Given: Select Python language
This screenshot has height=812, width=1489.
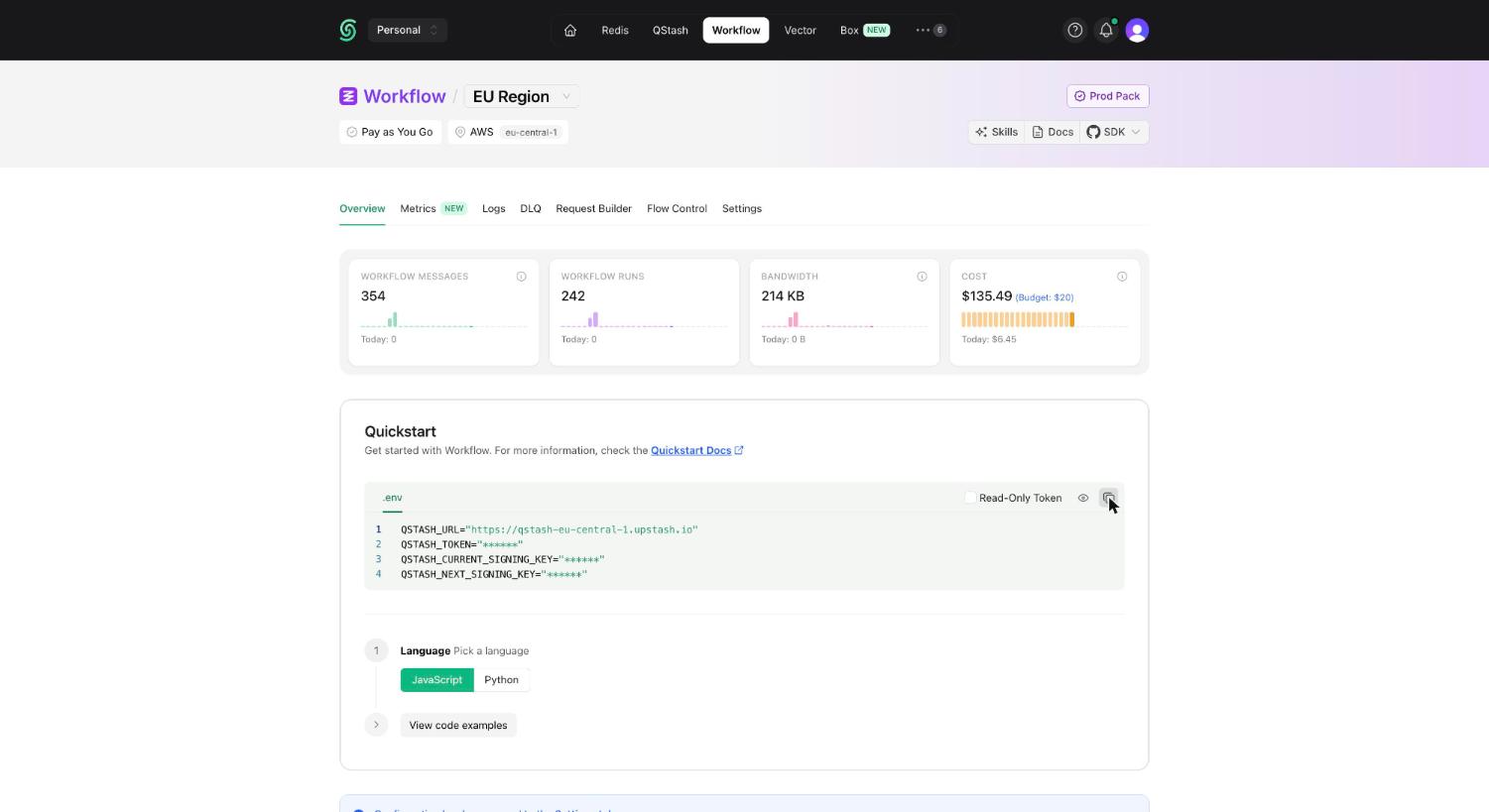Looking at the screenshot, I should click(x=502, y=680).
